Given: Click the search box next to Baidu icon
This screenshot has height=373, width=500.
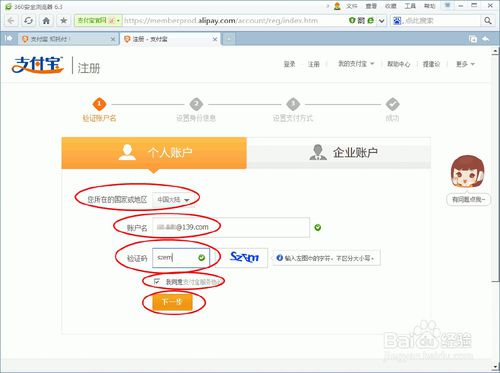Looking at the screenshot, I should pos(442,21).
